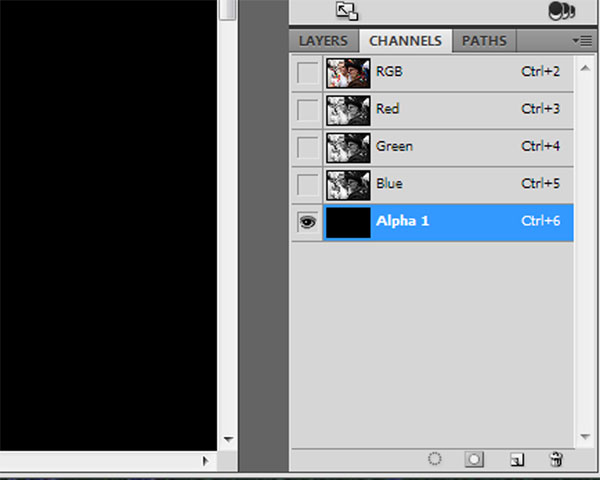
Task: Save selection as channel icon
Action: click(x=474, y=459)
